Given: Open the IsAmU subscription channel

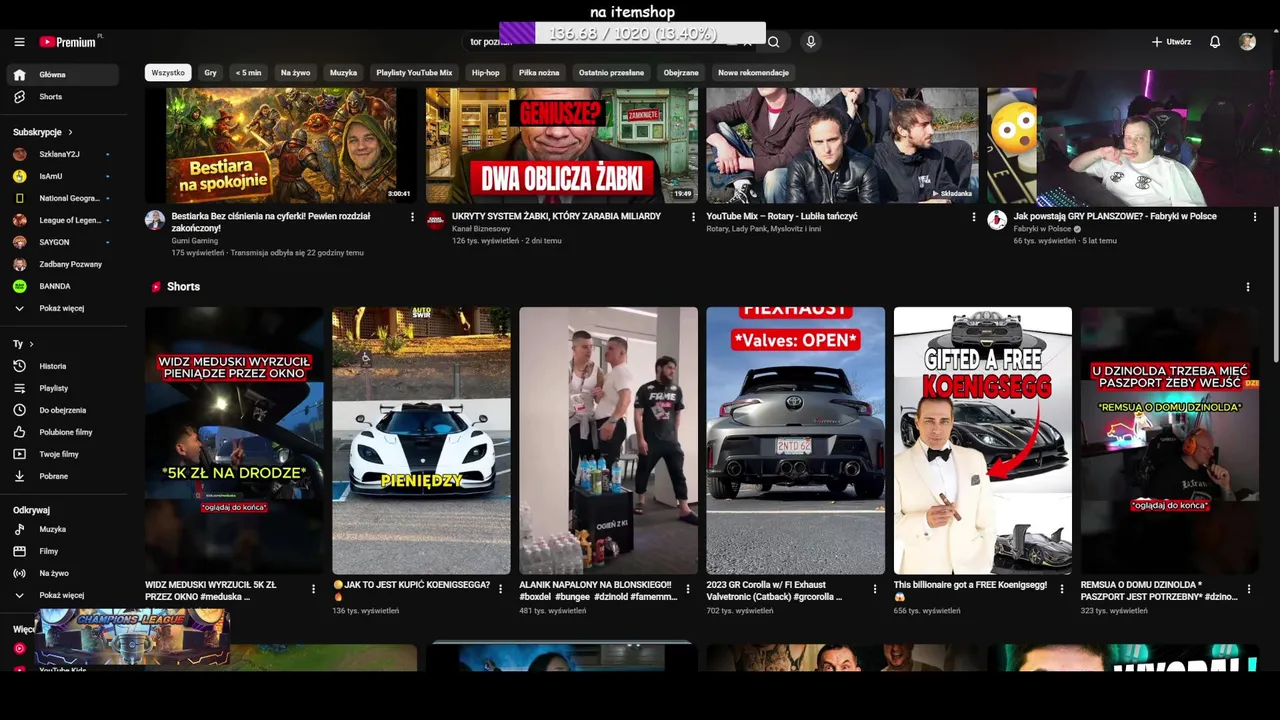Looking at the screenshot, I should tap(62, 176).
